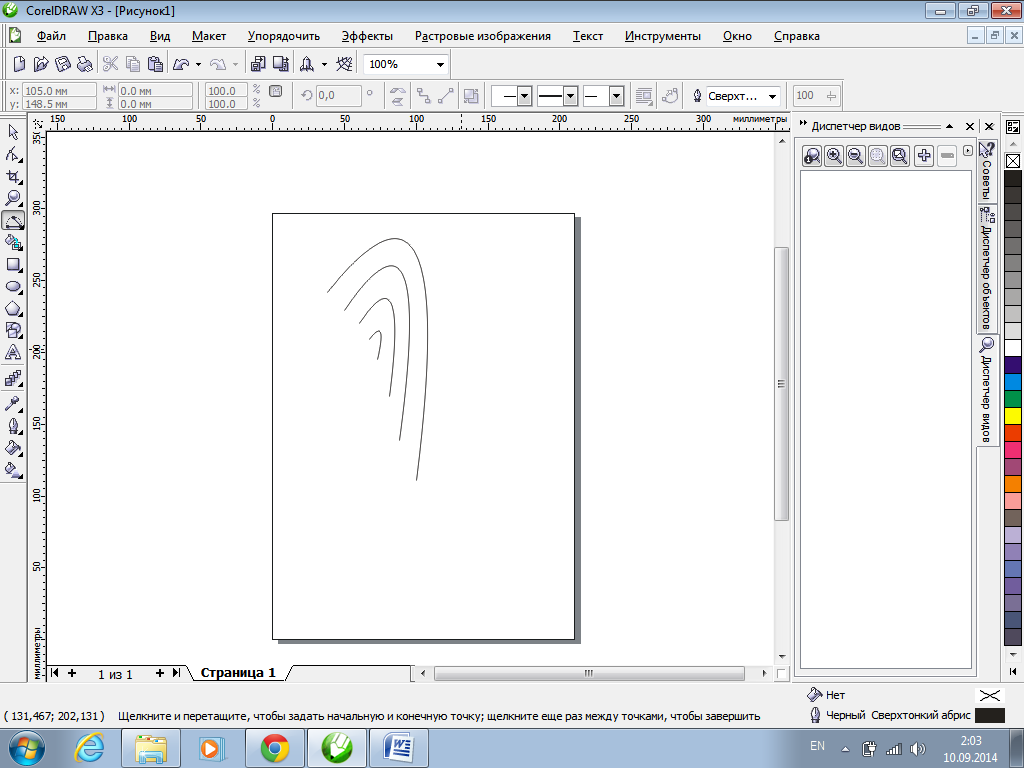
Task: Open the zoom level 100% dropdown
Action: 440,64
